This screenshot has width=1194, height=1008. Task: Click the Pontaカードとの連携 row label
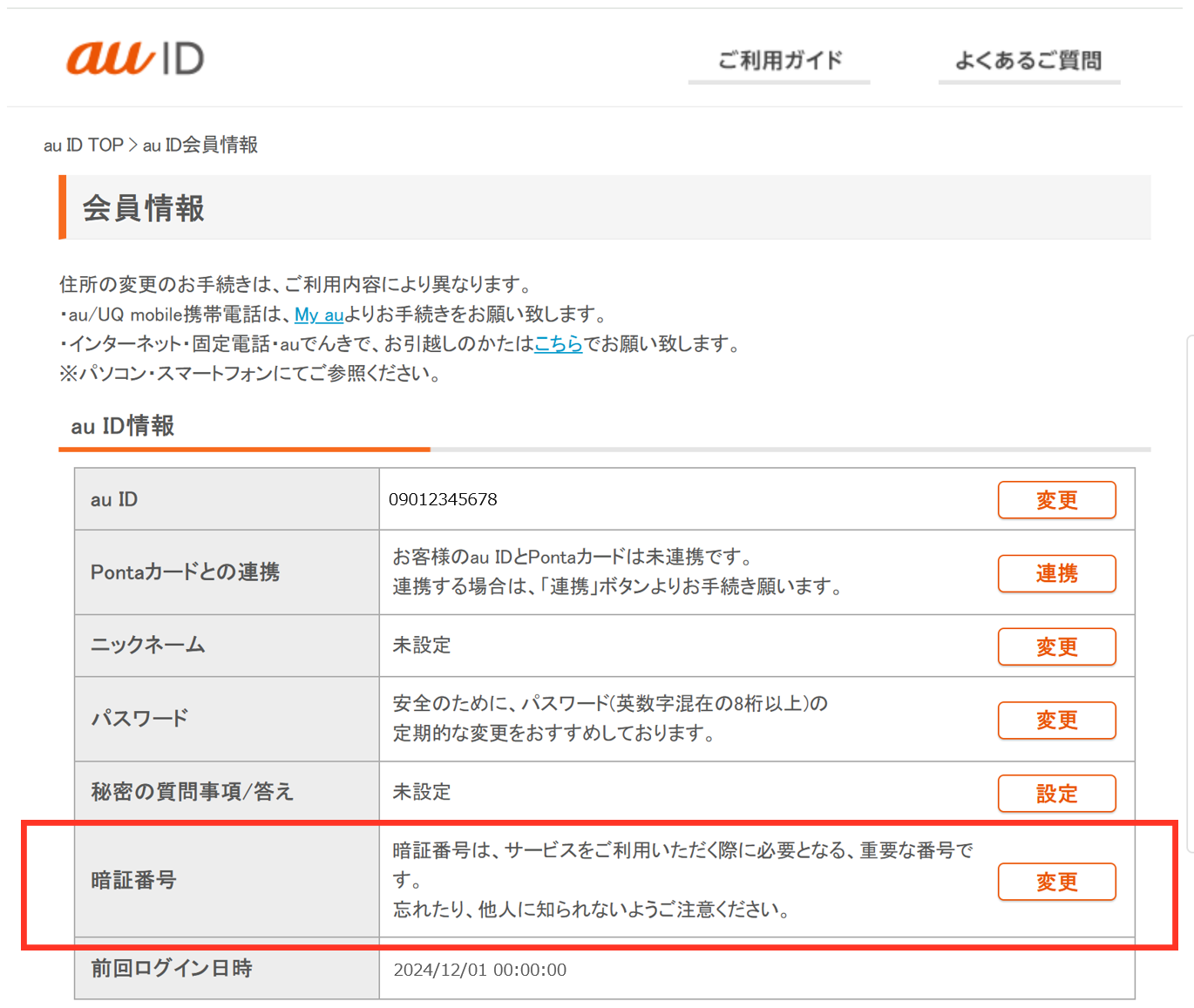(x=185, y=572)
